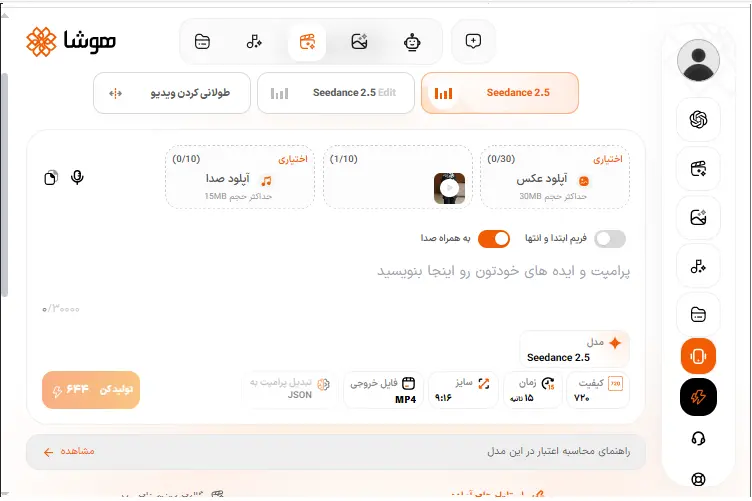Start a new chat with the plus bubble icon
Image resolution: width=752 pixels, height=501 pixels.
pyautogui.click(x=473, y=41)
